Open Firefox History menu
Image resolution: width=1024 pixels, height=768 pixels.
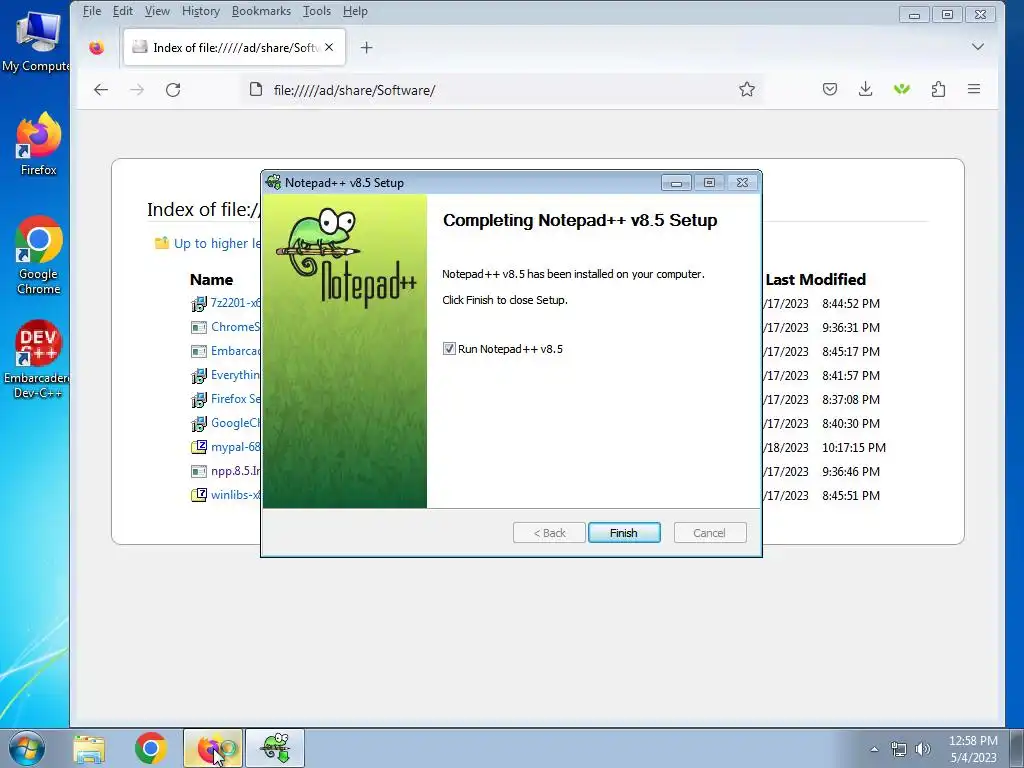click(x=200, y=11)
